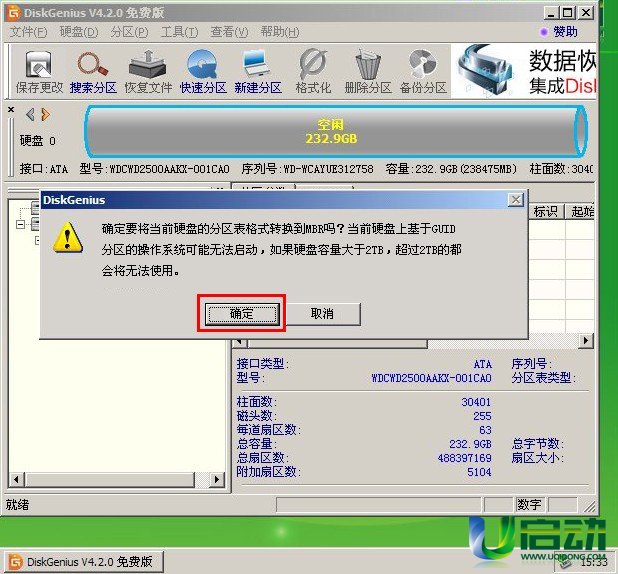Screen dimensions: 618x574
Task: Click DiskGenius V4.2.0 taskbar button
Action: coord(84,561)
